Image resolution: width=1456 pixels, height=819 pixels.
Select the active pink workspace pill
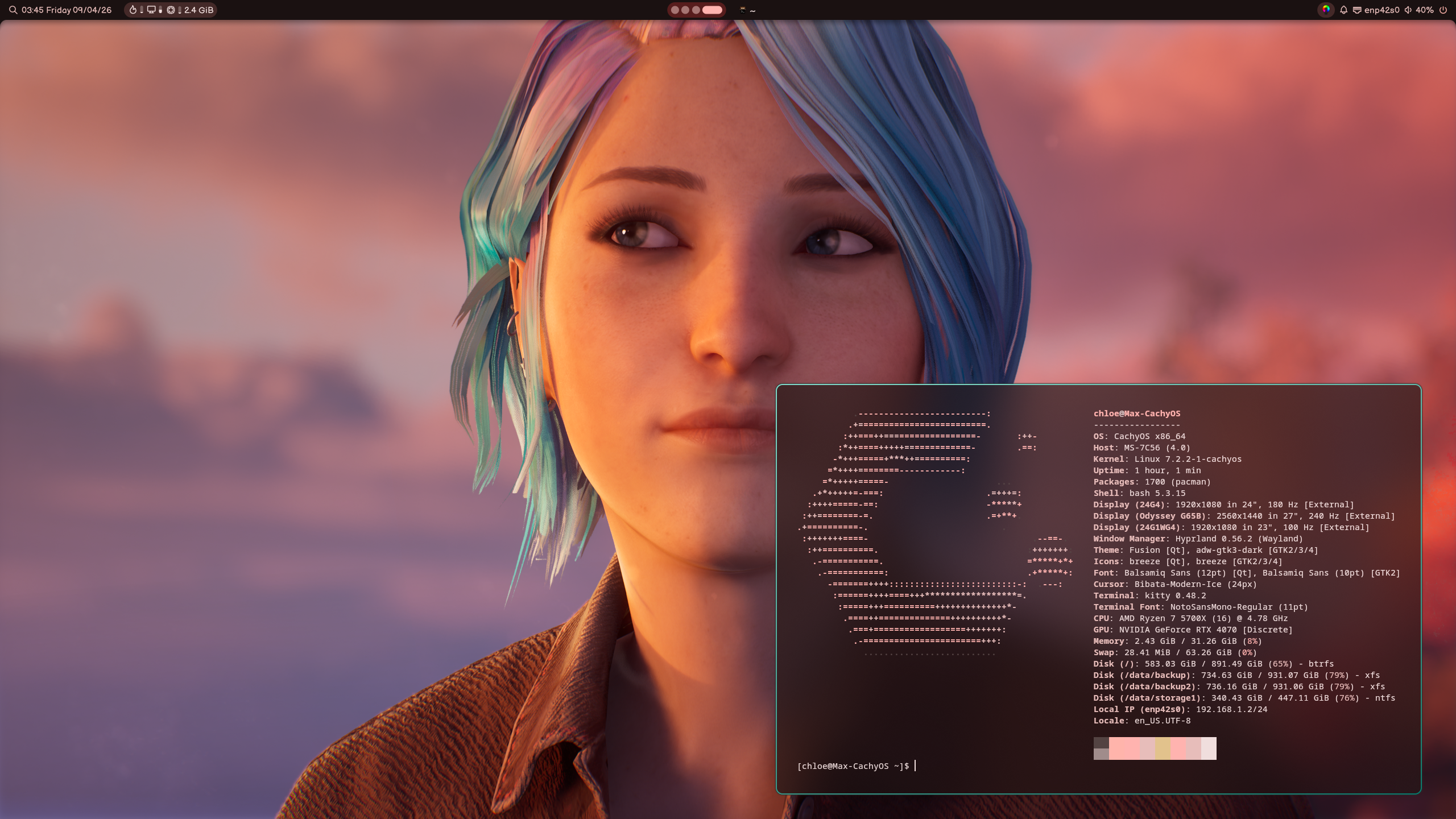click(x=712, y=10)
